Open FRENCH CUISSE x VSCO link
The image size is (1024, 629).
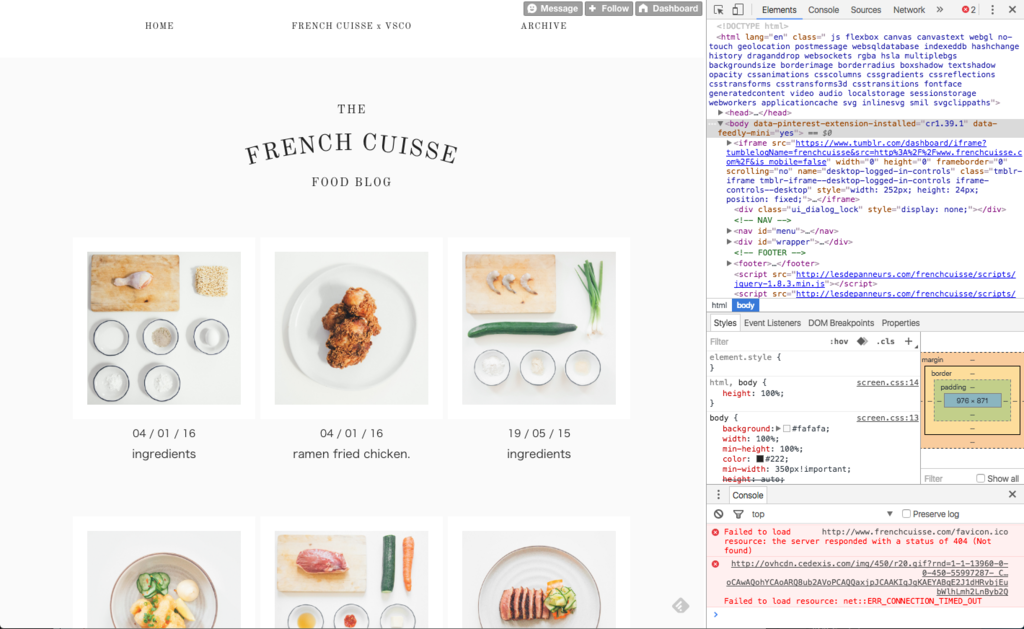(x=351, y=26)
